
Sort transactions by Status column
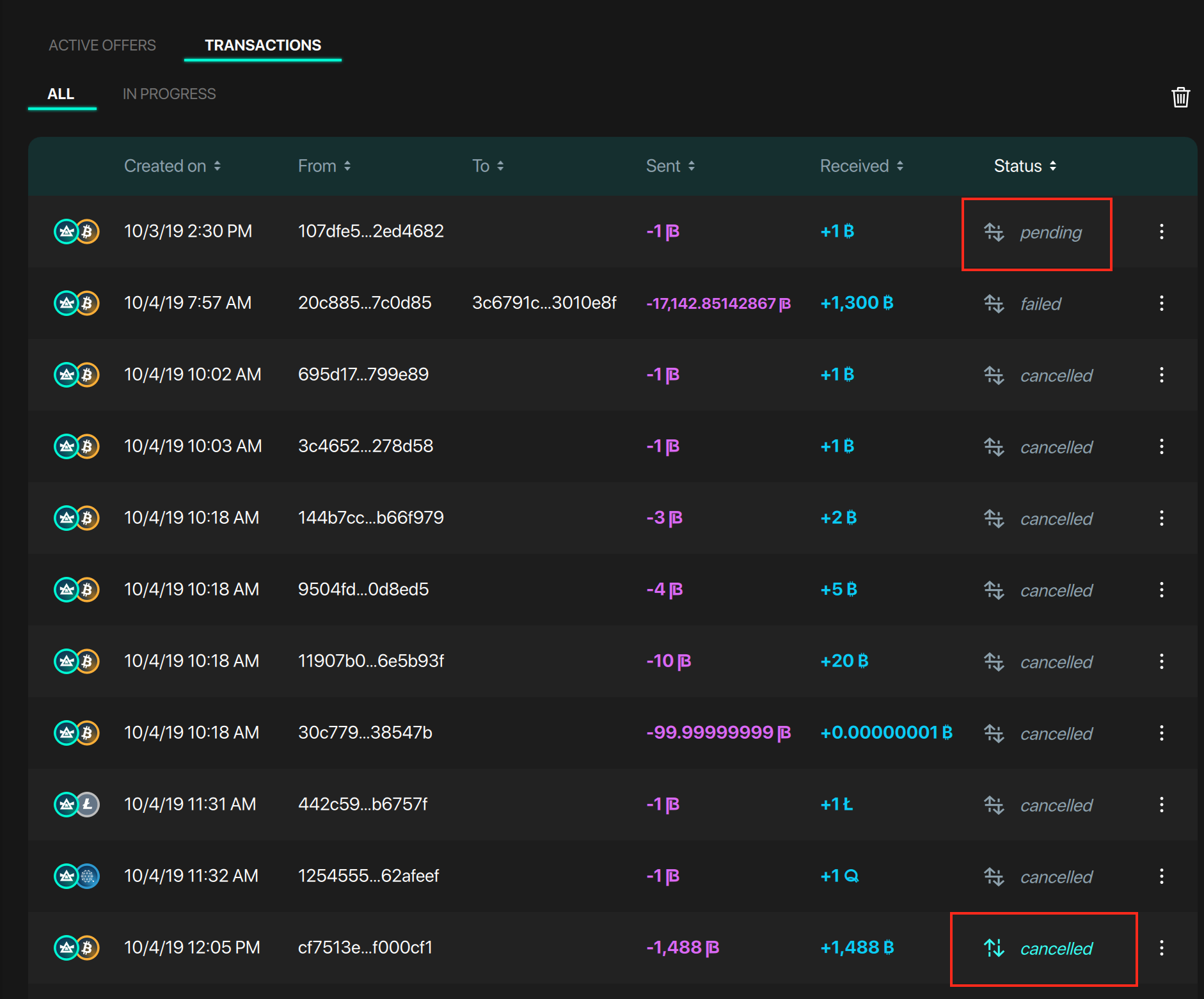[x=1025, y=166]
